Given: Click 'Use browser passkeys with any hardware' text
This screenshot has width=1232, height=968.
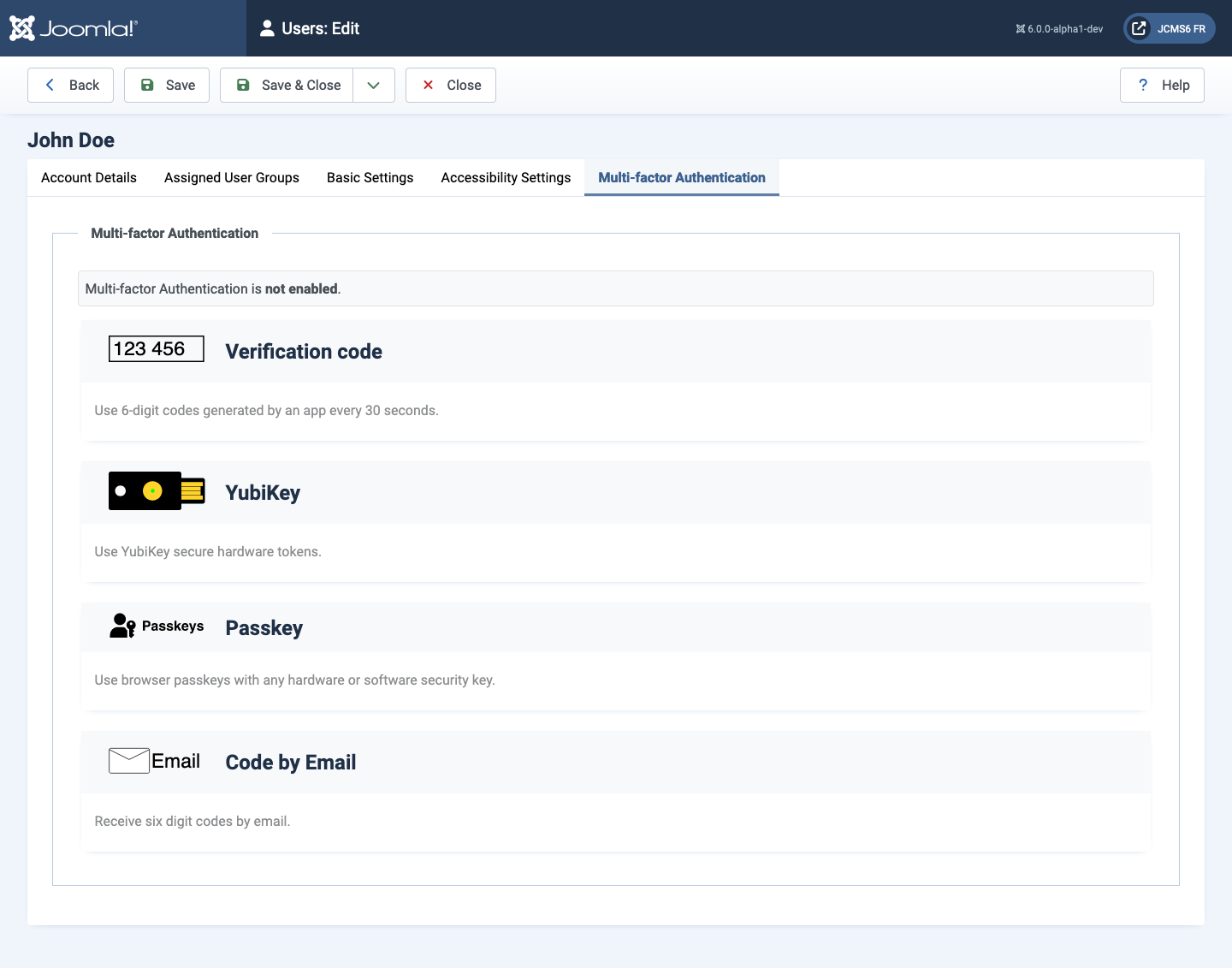Looking at the screenshot, I should (x=295, y=680).
